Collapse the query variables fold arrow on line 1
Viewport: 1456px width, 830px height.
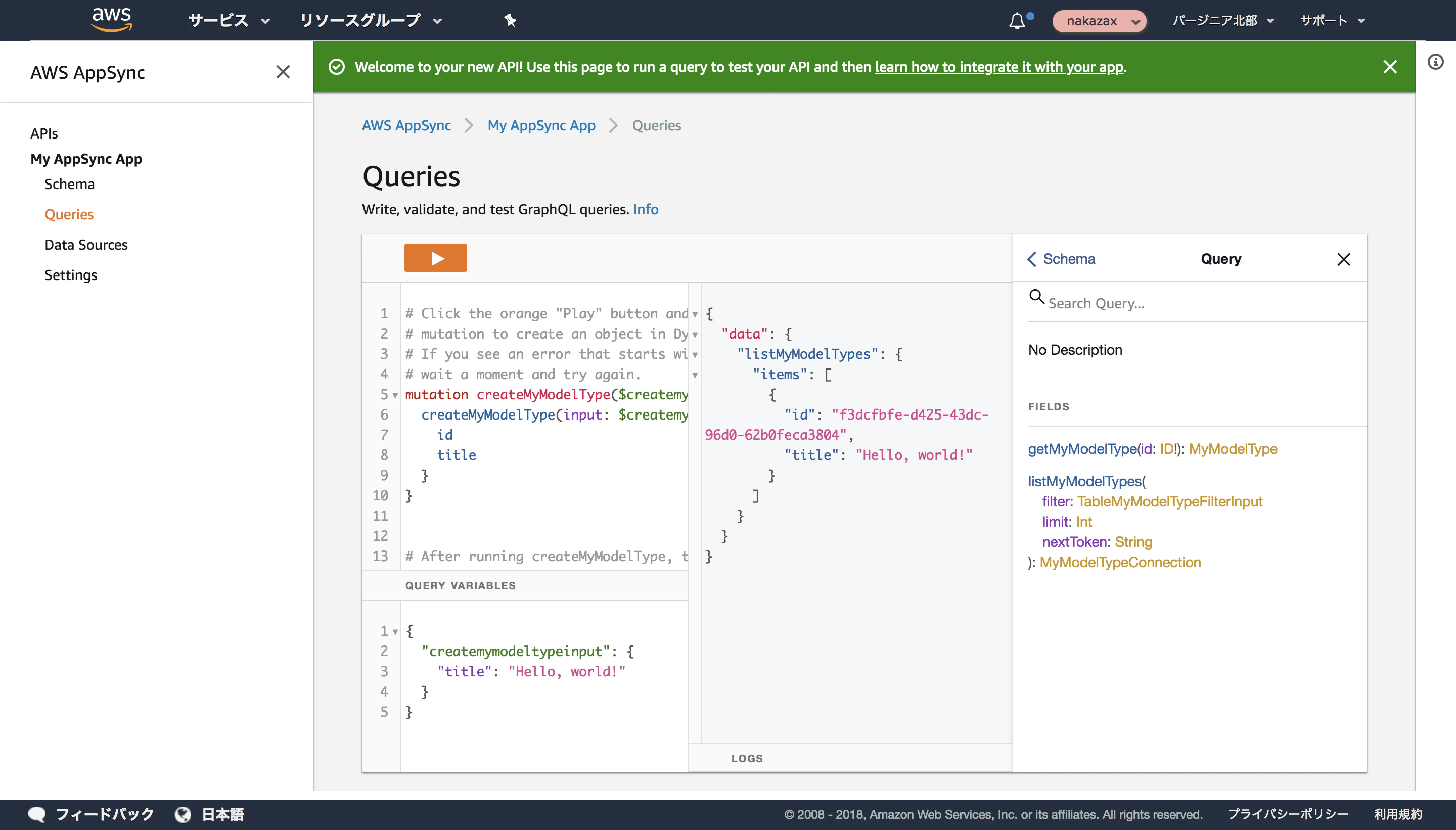395,632
